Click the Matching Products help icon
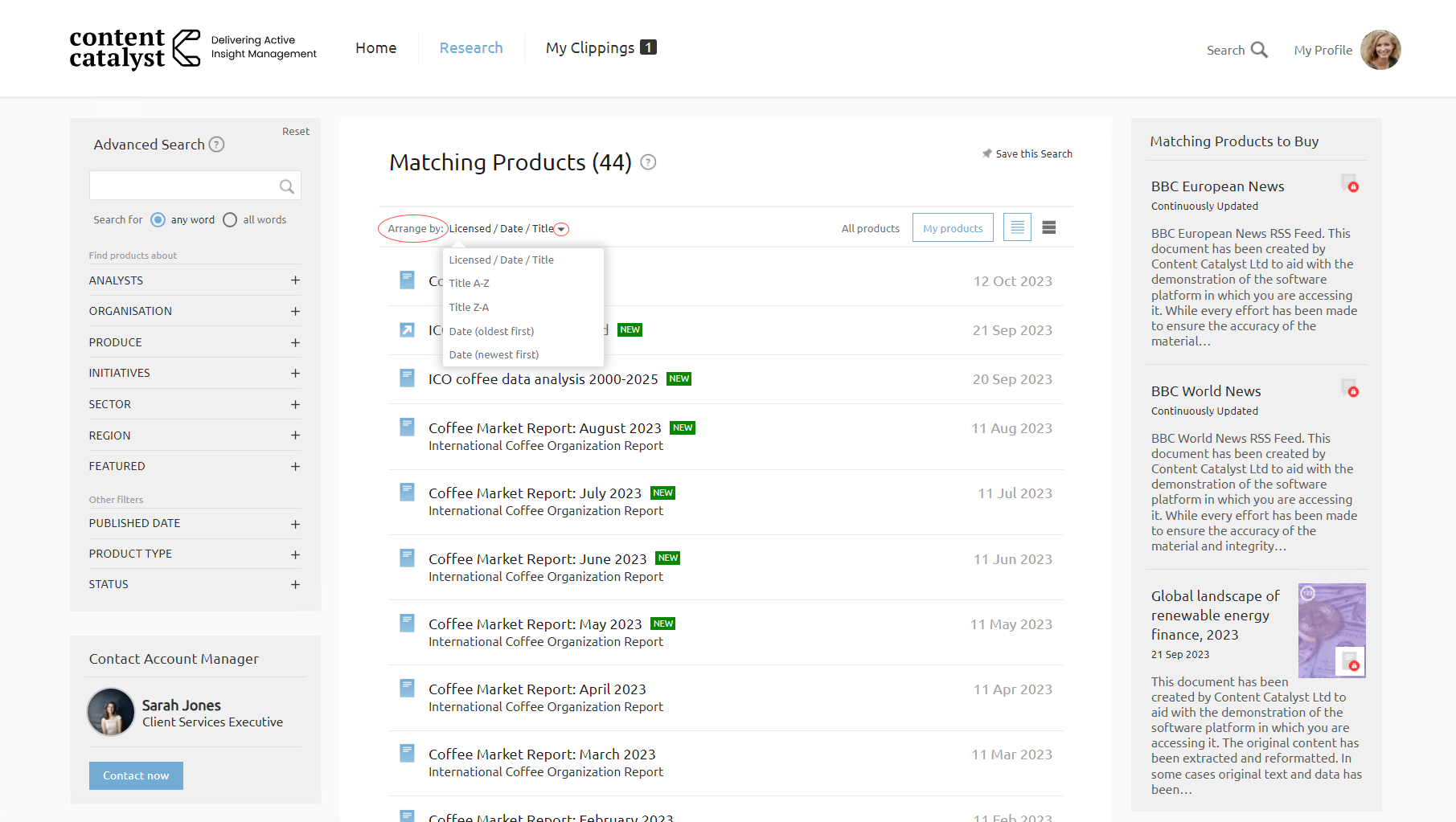The width and height of the screenshot is (1456, 822). [x=648, y=162]
